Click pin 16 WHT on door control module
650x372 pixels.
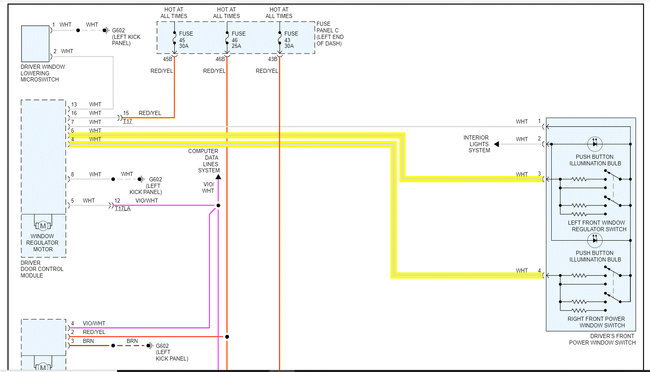(x=86, y=113)
